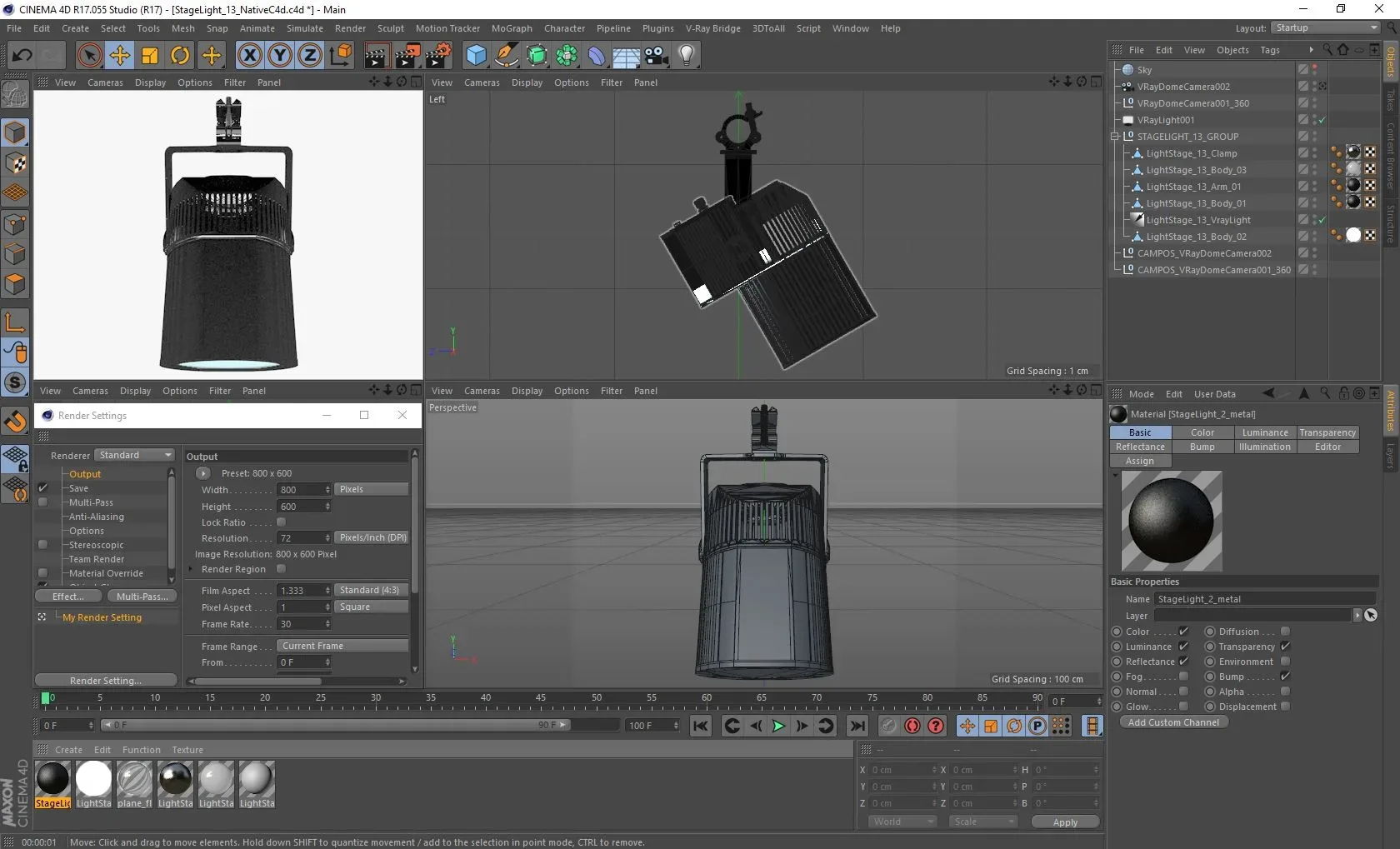Image resolution: width=1400 pixels, height=849 pixels.
Task: Enable Texture mode in left toolbar
Action: pos(15,163)
